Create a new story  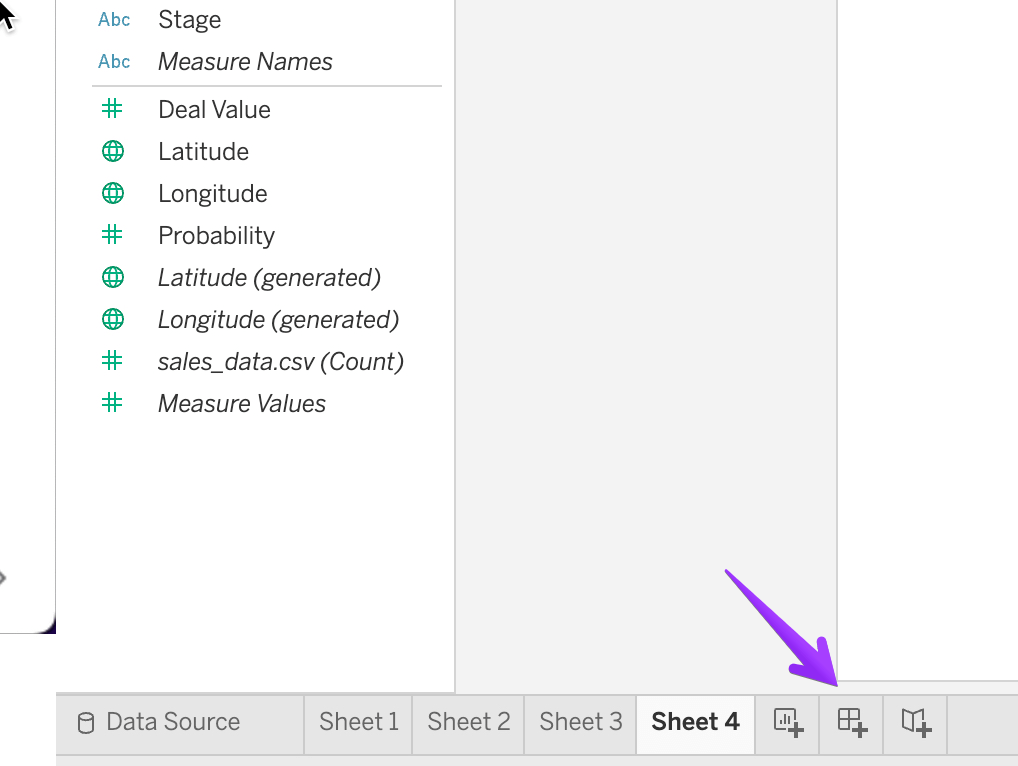click(x=914, y=722)
